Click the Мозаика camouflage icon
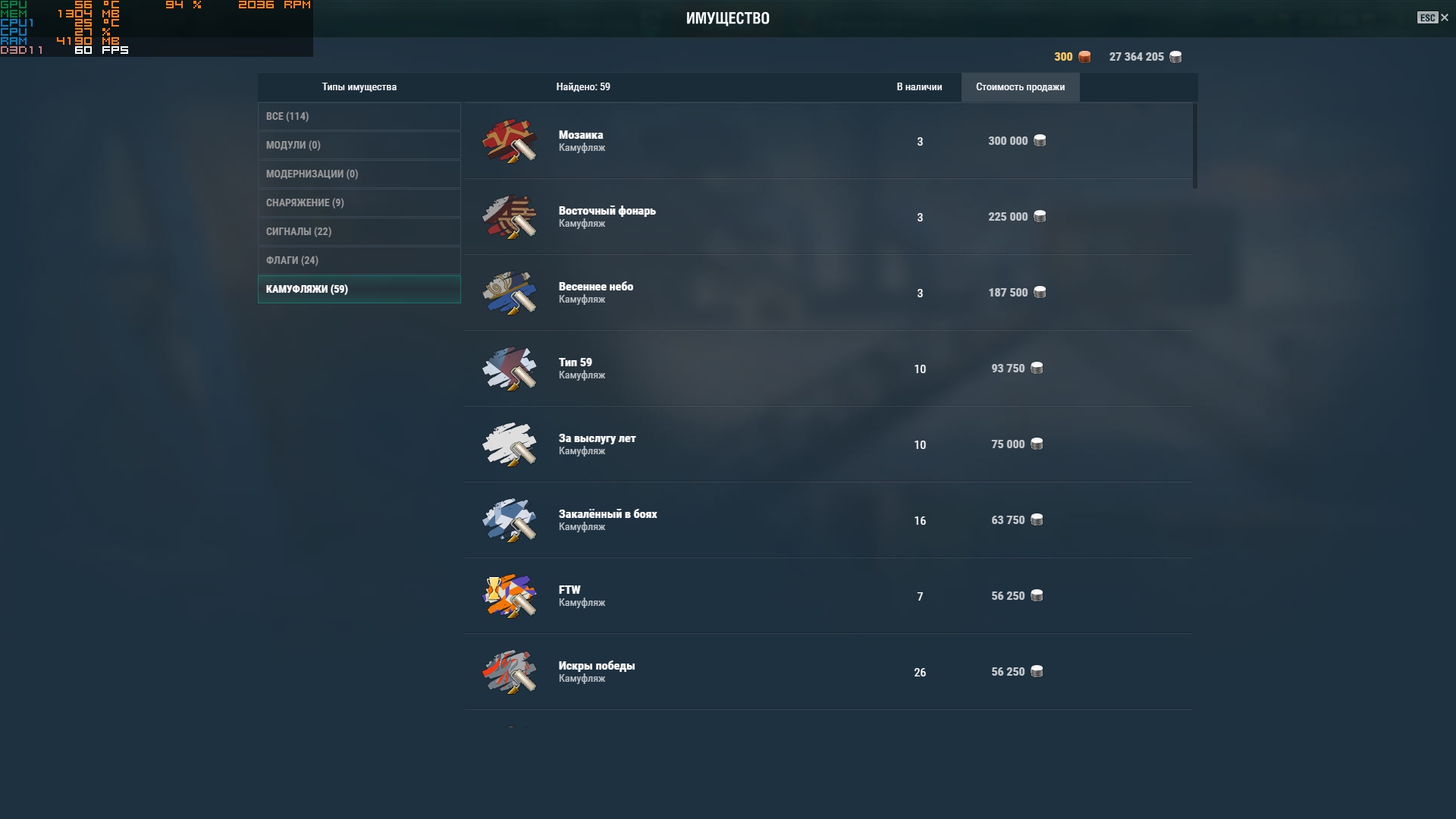Viewport: 1456px width, 819px height. tap(510, 140)
